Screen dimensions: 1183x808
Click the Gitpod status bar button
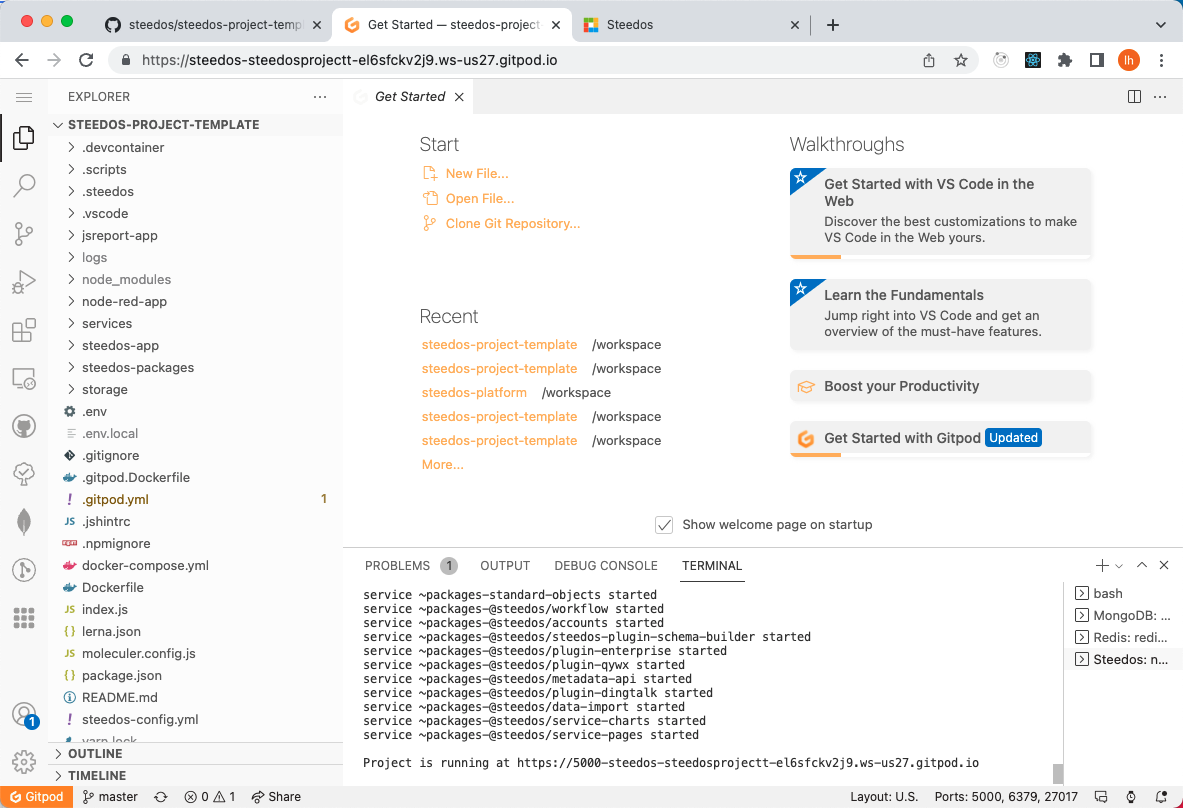pos(36,797)
